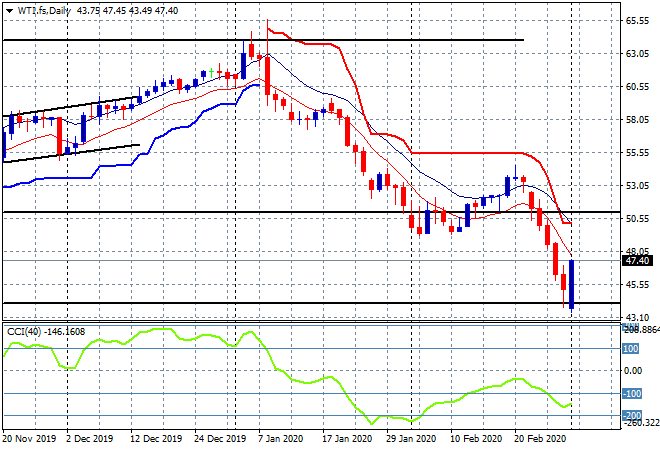Click the 17 Jan 2020 date label
Viewport: 660px width, 450px height.
(347, 439)
